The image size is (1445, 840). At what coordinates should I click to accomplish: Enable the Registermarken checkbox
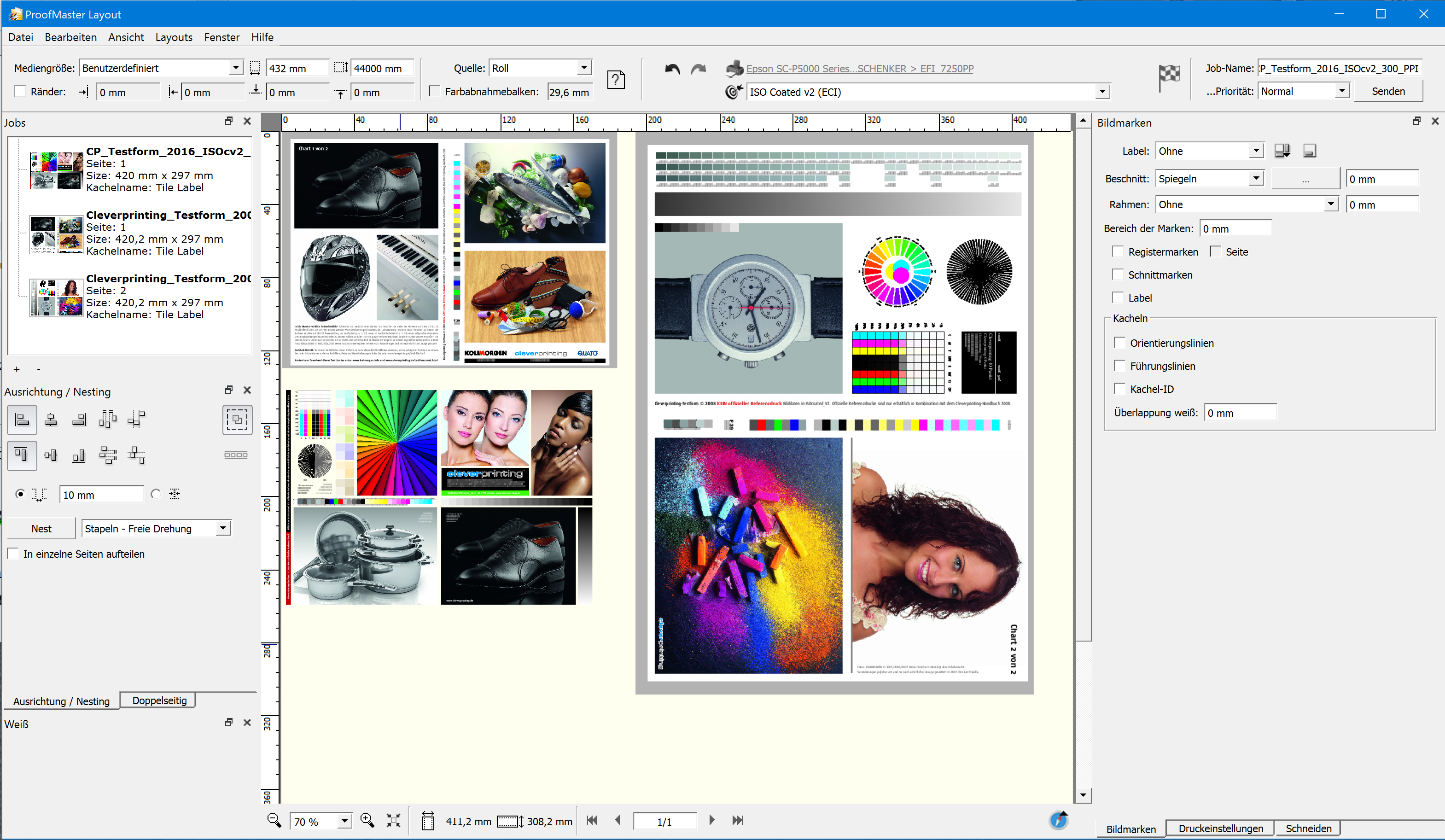click(x=1118, y=252)
